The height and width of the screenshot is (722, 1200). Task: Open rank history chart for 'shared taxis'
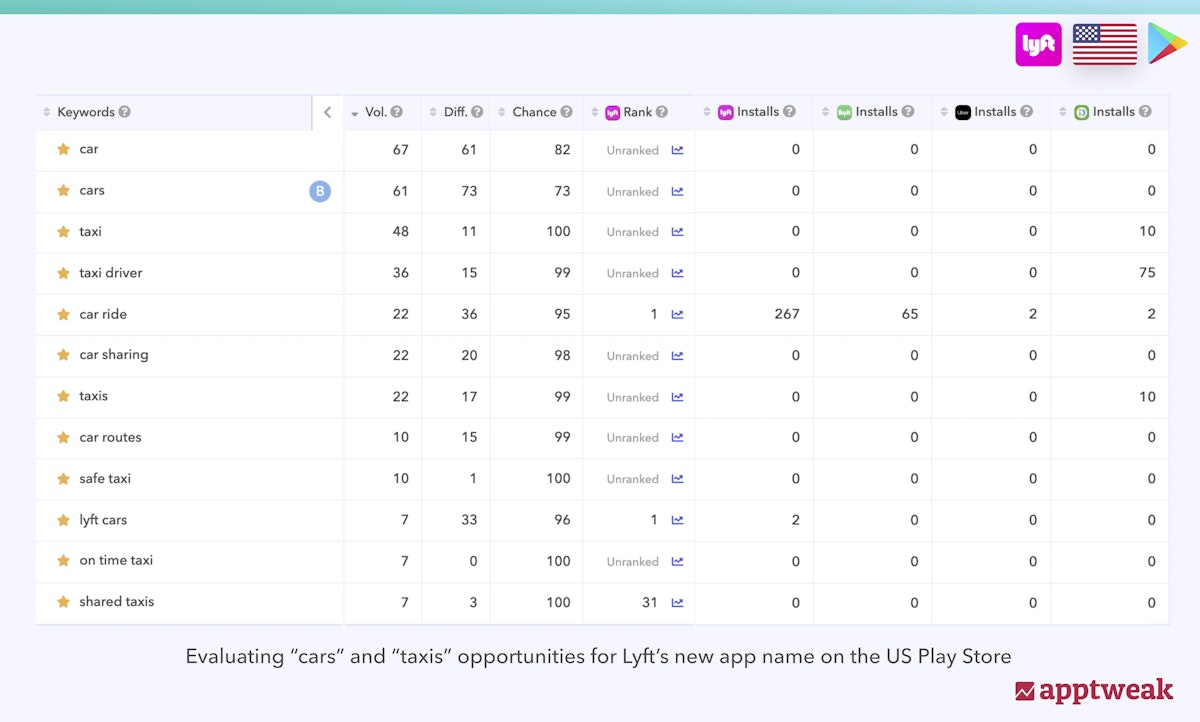point(677,603)
